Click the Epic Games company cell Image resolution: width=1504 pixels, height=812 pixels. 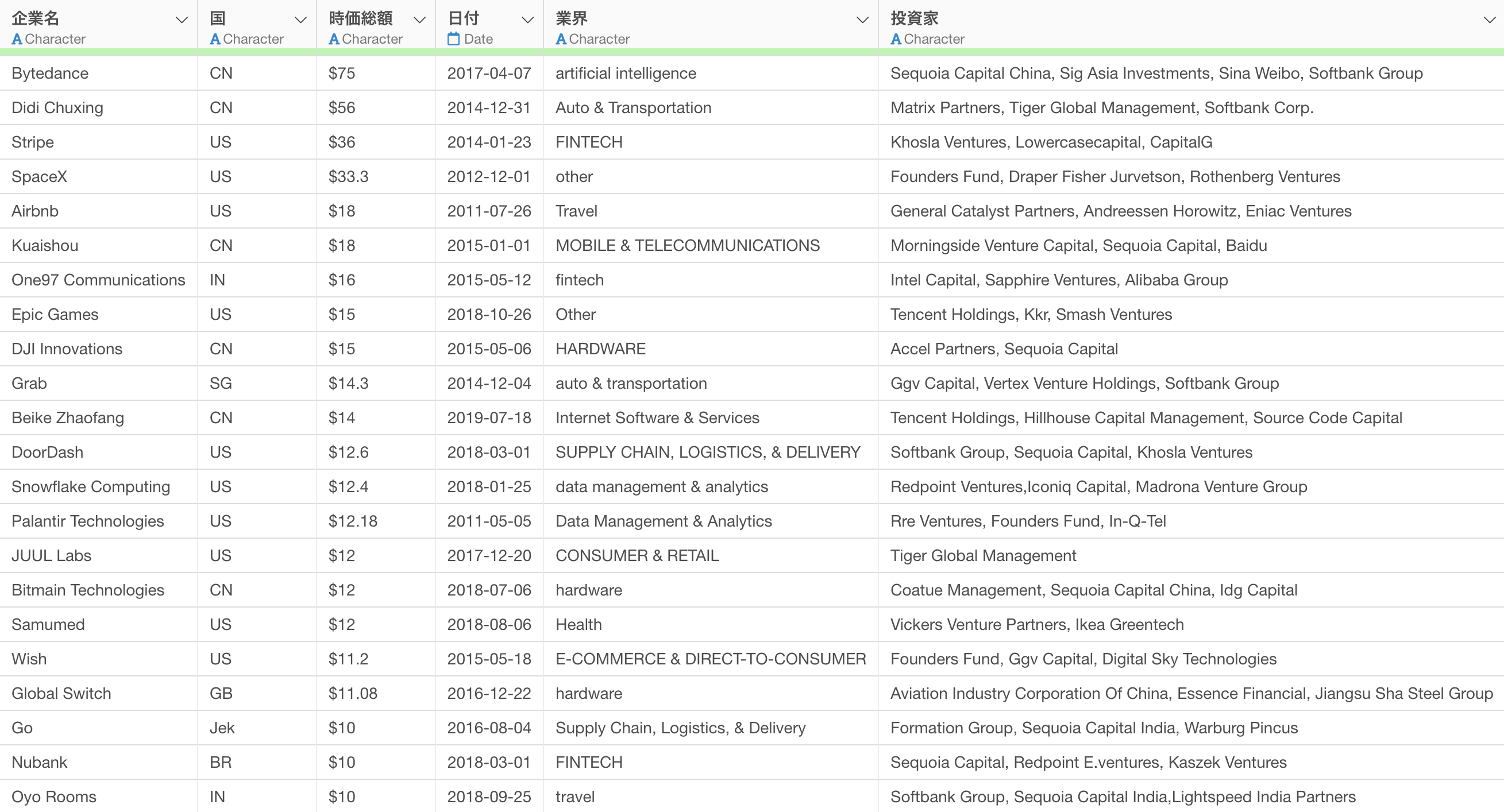point(99,314)
